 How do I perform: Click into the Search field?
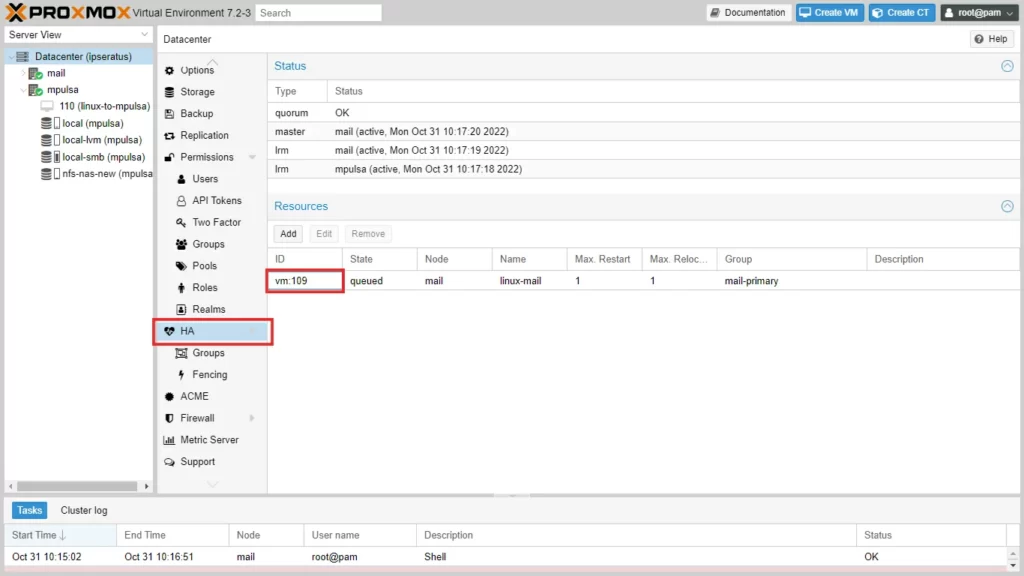(x=318, y=13)
